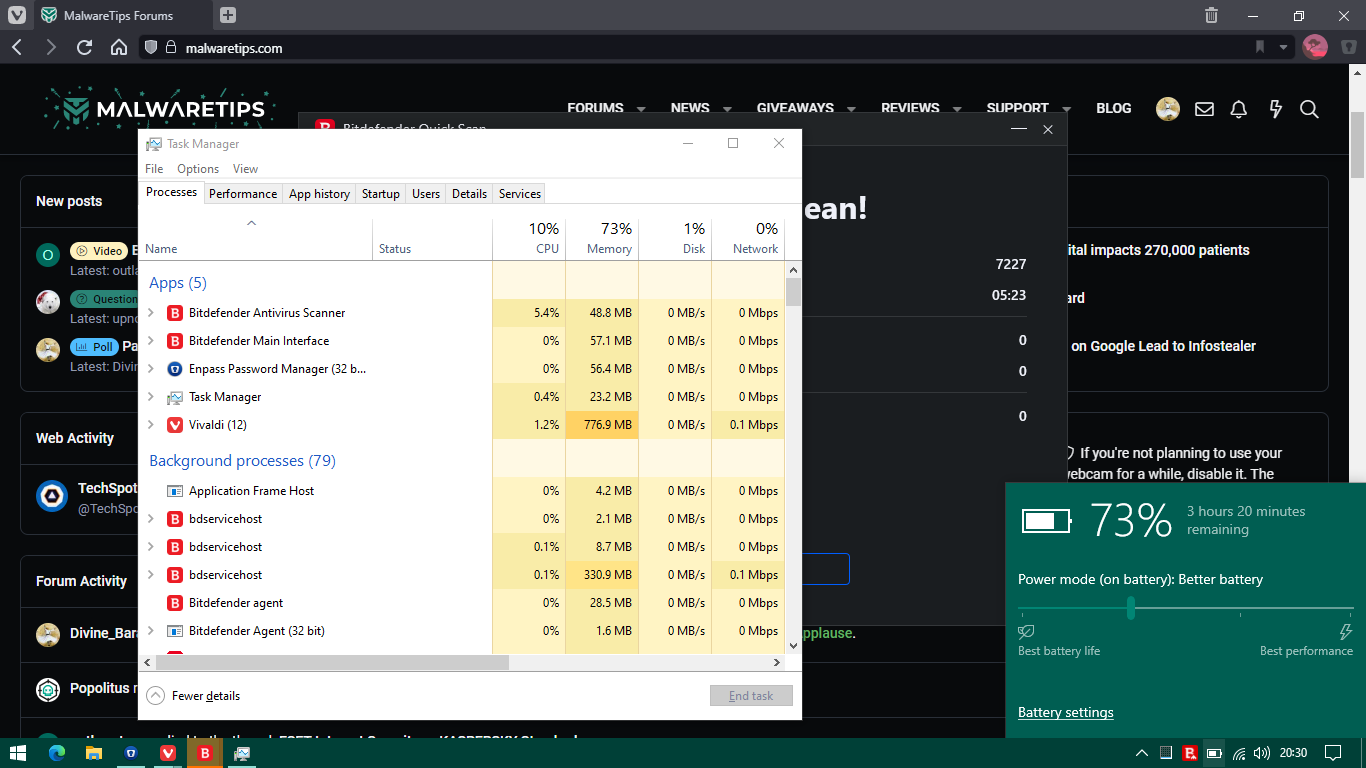The image size is (1366, 768).
Task: Open the MalwareTips inbox envelope icon
Action: point(1205,109)
